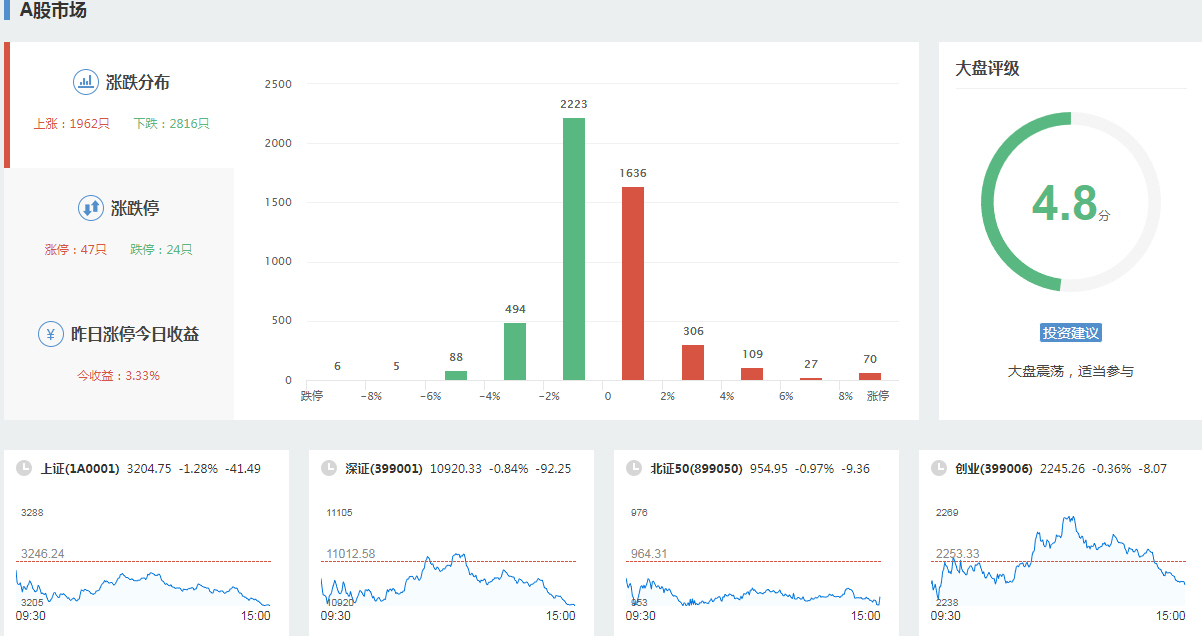Click the clock icon beside 上证(1A0001)

[23, 468]
